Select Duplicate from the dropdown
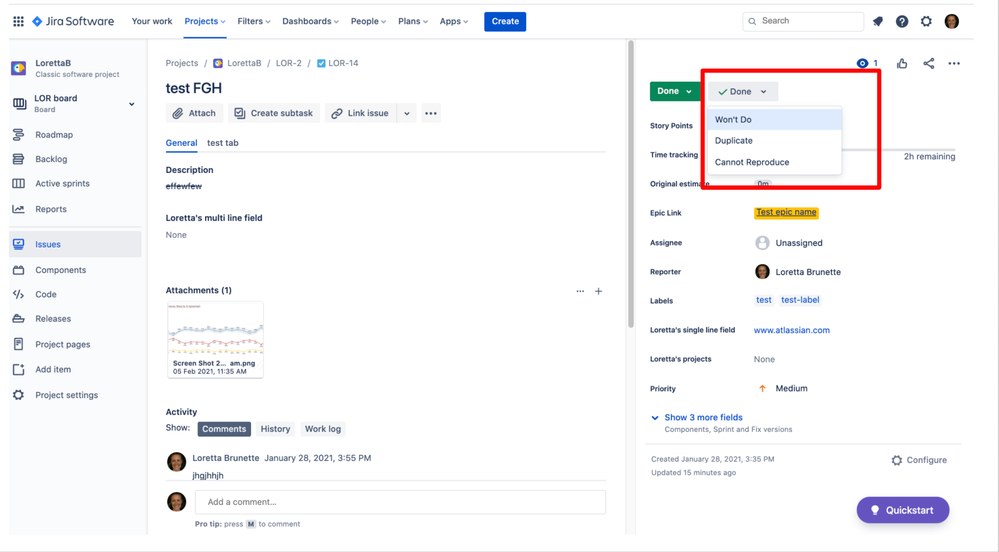The width and height of the screenshot is (999, 552). pos(774,140)
